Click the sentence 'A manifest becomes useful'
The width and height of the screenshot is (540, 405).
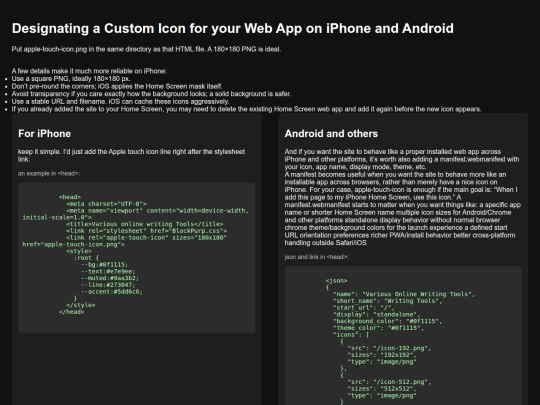395,182
